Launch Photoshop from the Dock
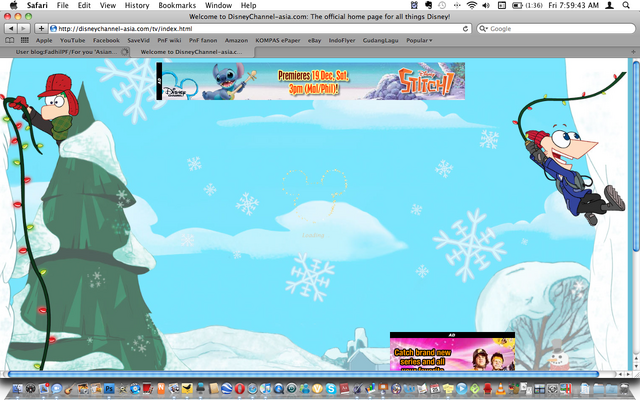640x400 pixels. pos(109,389)
